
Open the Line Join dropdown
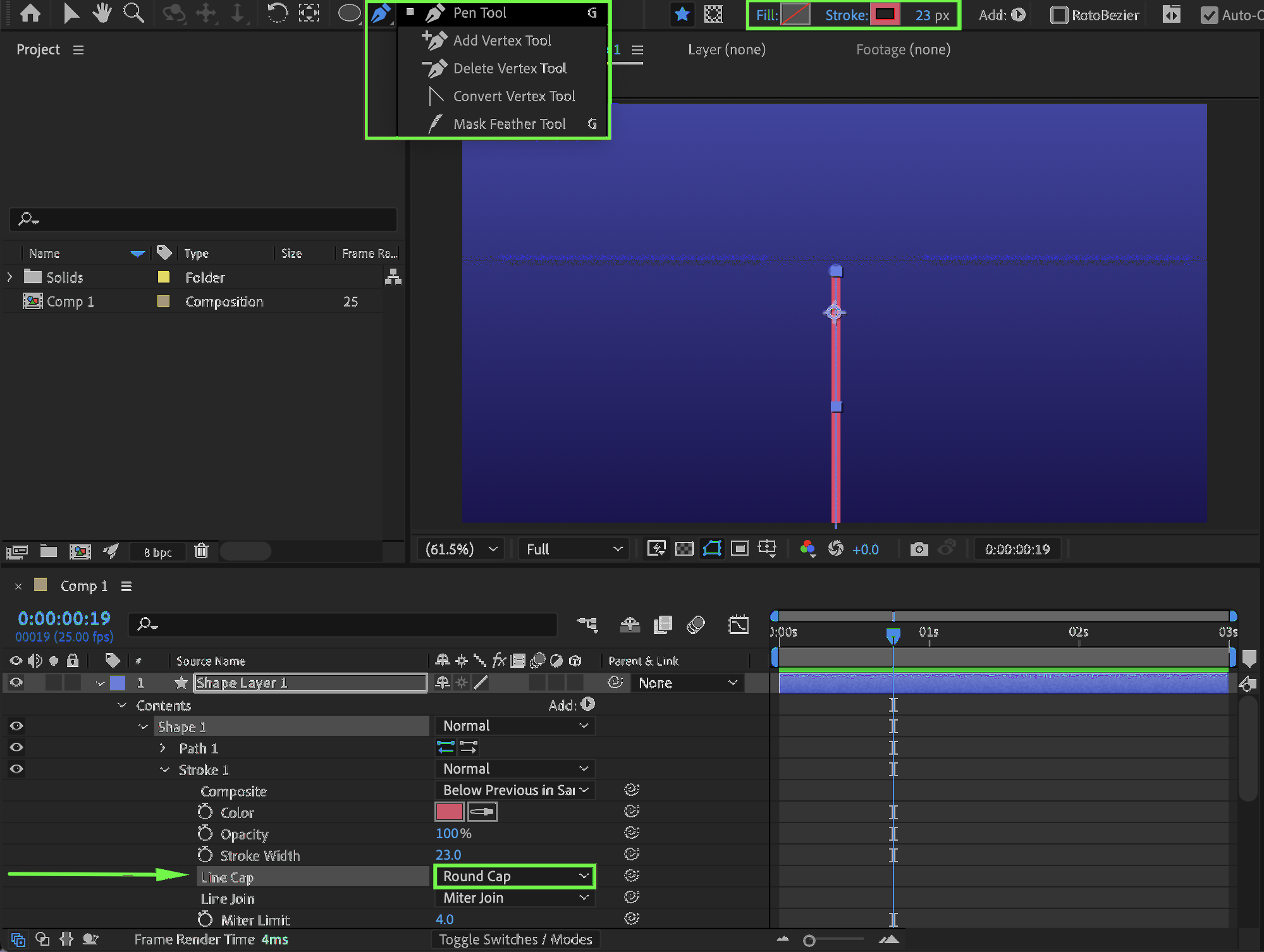tap(515, 898)
